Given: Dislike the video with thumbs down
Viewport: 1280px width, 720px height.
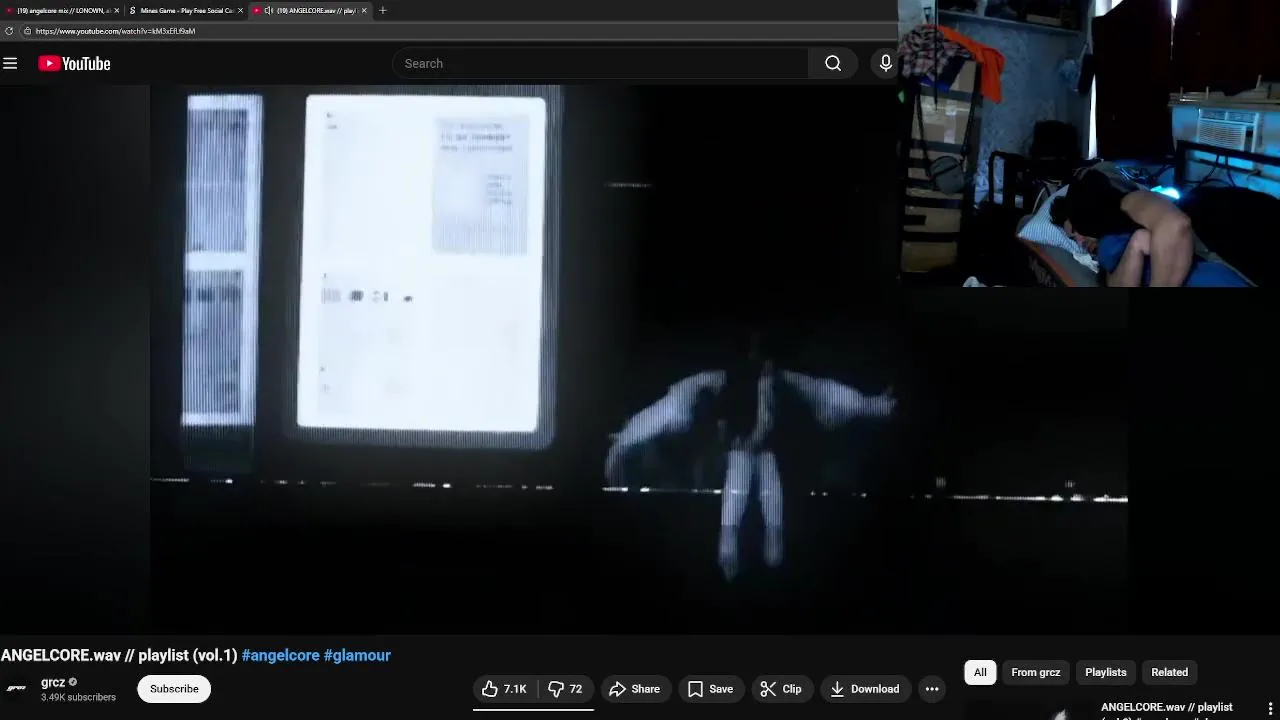Looking at the screenshot, I should [566, 689].
